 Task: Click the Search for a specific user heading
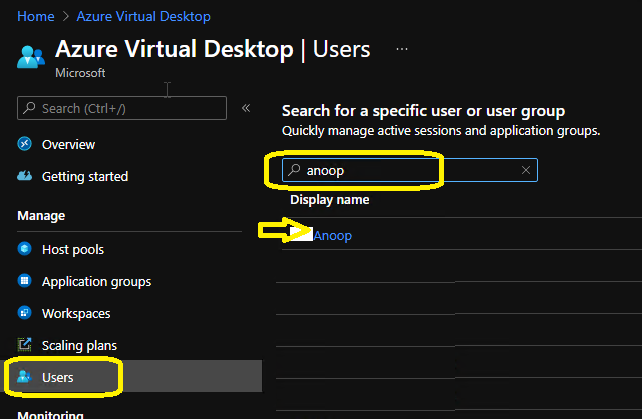click(423, 111)
